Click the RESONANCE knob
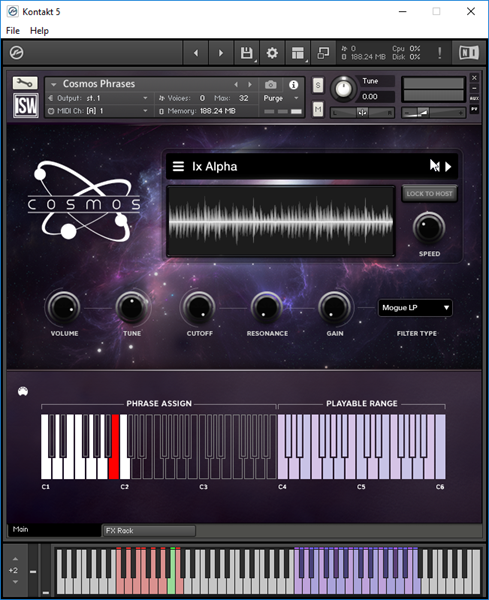This screenshot has height=600, width=489. click(267, 307)
